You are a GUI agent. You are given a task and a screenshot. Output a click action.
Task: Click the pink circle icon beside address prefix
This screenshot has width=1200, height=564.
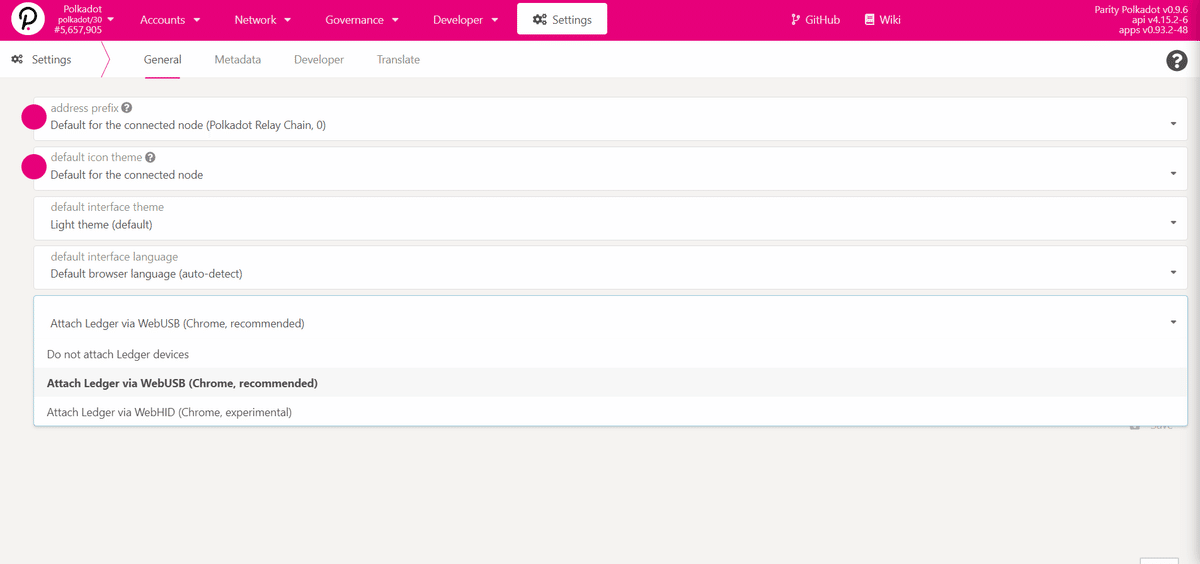tap(34, 117)
